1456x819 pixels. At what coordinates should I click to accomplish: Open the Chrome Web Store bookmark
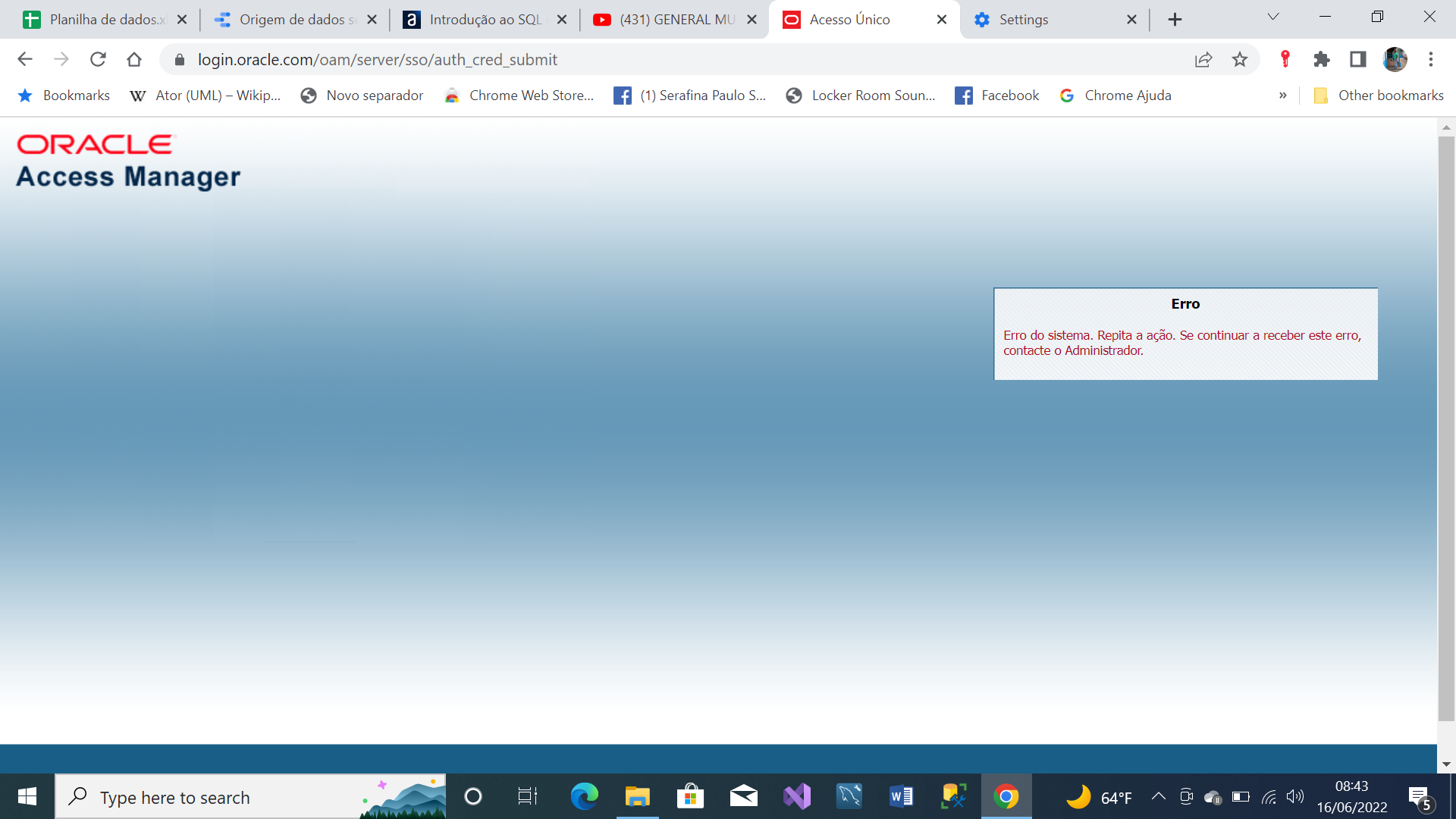point(519,96)
